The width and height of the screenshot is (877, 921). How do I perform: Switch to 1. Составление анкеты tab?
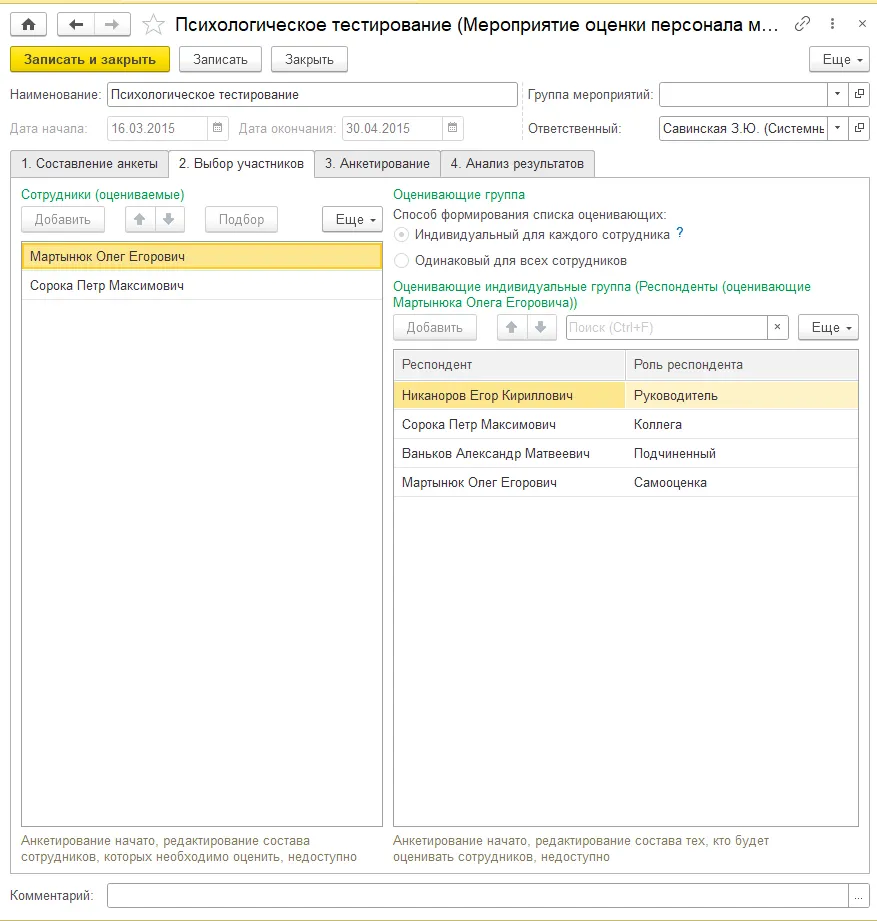point(89,164)
